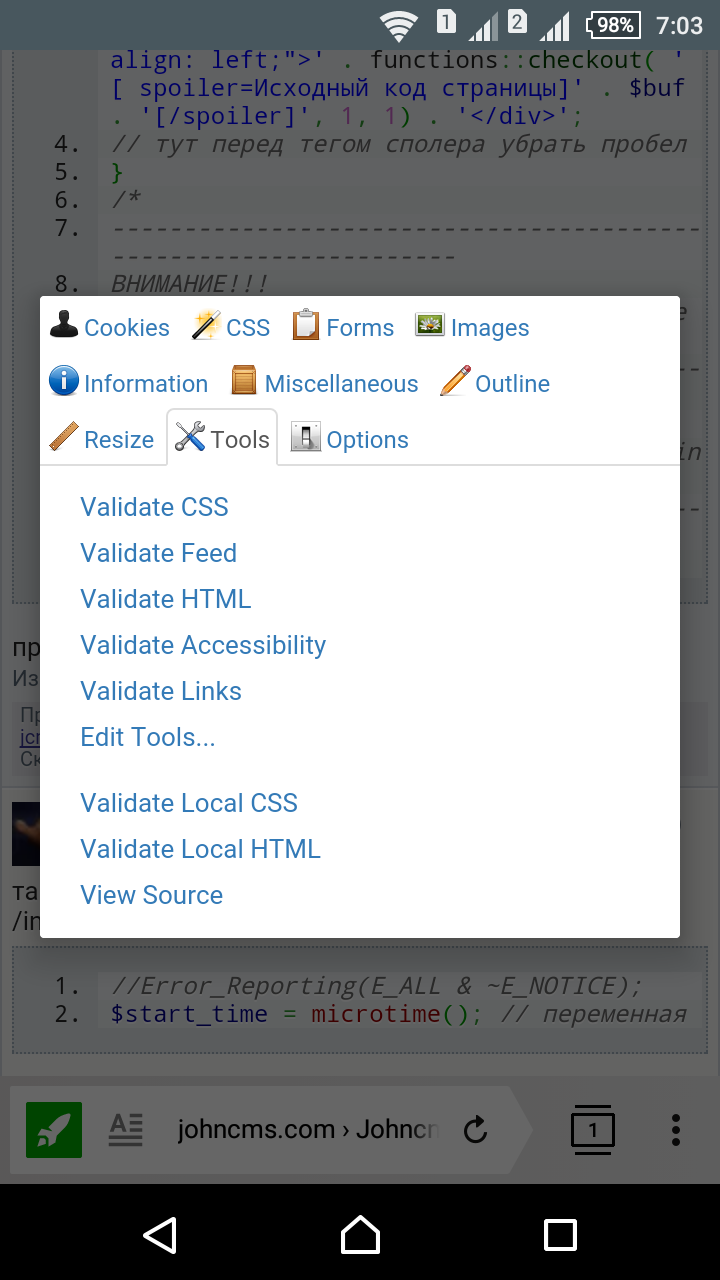The image size is (720, 1280).
Task: Select Edit Tools... entry
Action: [x=148, y=737]
